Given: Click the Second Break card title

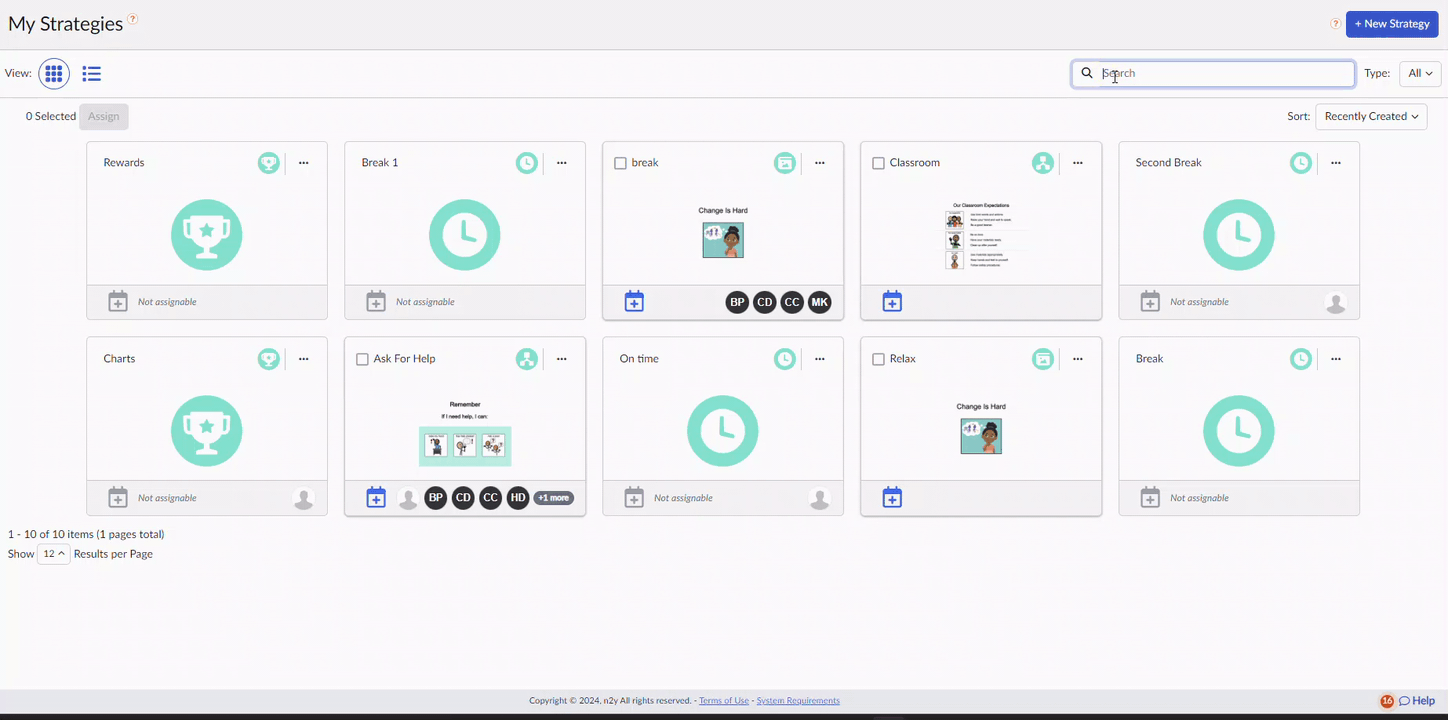Looking at the screenshot, I should tap(1168, 163).
